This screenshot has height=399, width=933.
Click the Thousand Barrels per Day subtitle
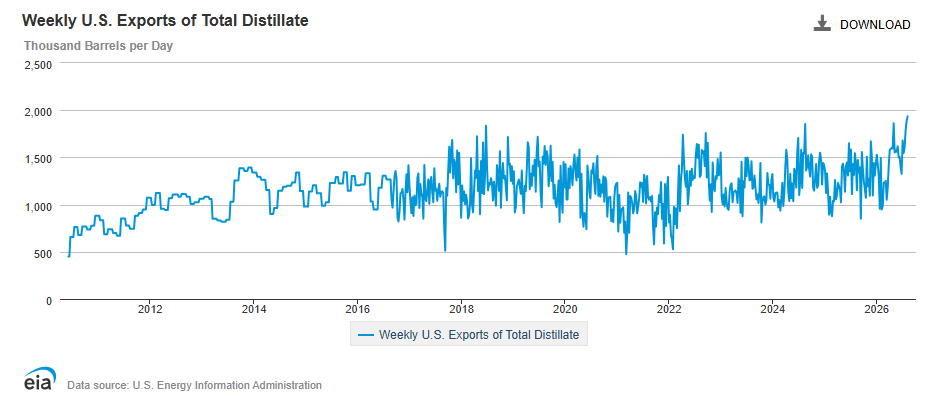tap(98, 46)
